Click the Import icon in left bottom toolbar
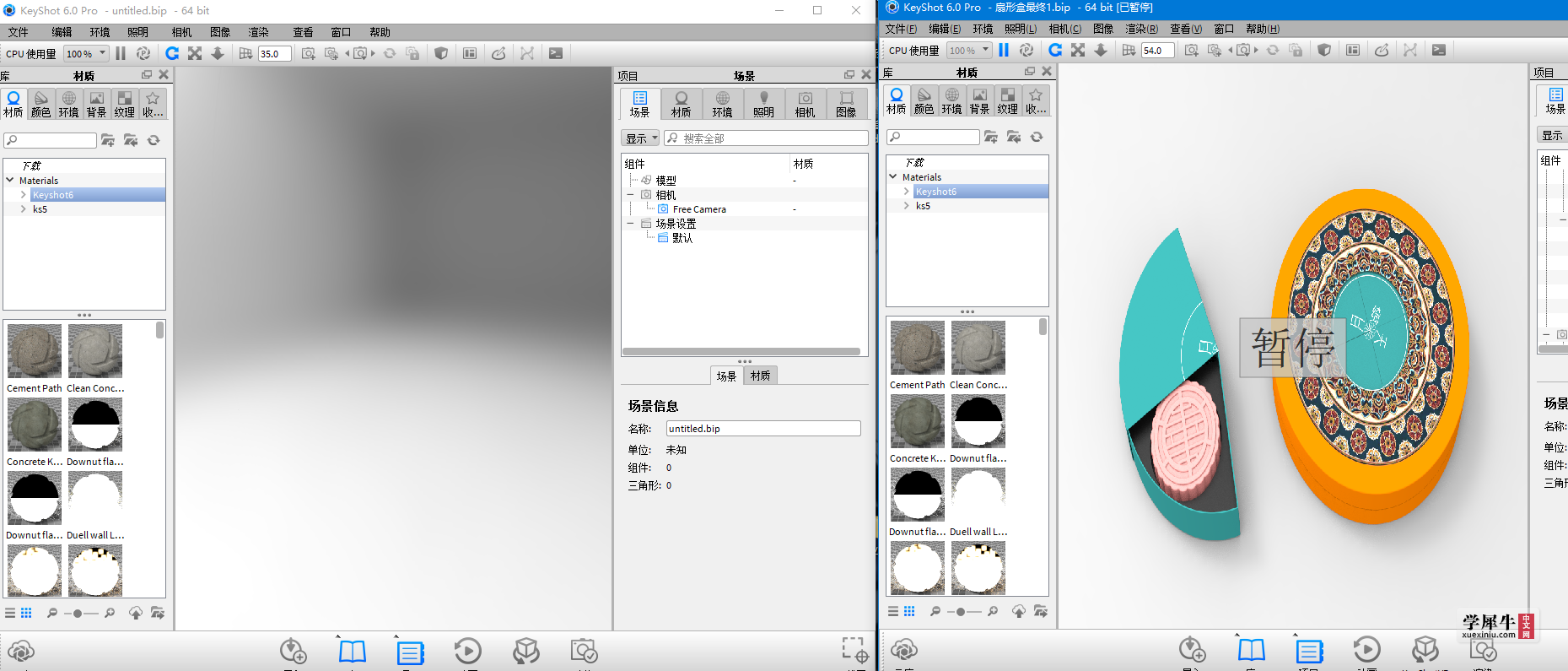1568x671 pixels. [293, 651]
